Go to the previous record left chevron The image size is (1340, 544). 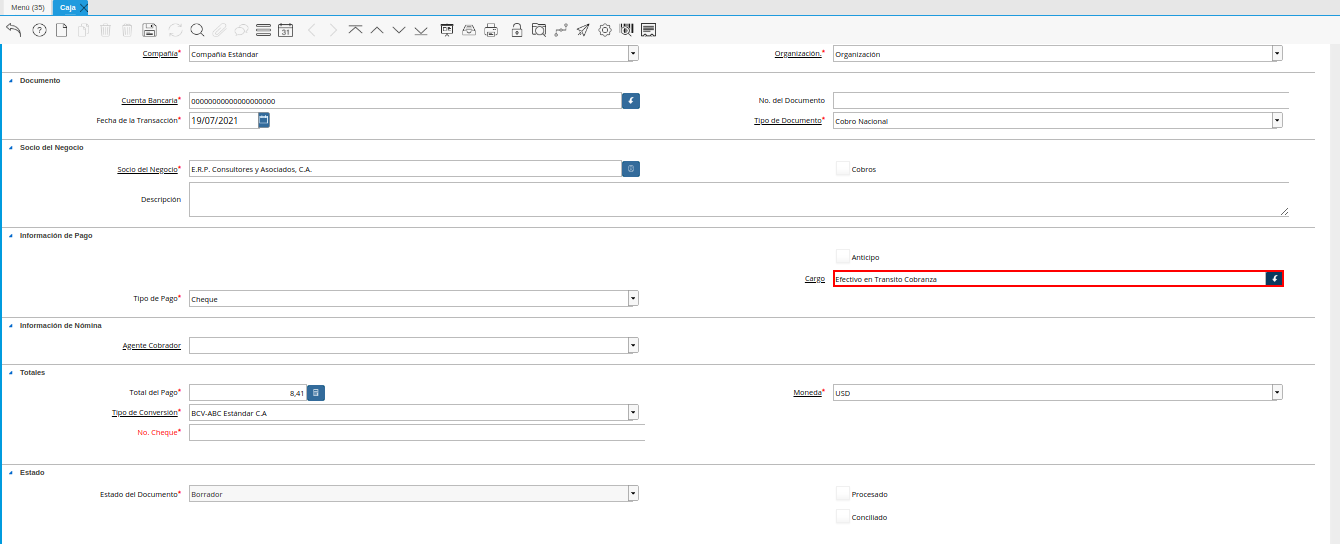pos(311,30)
